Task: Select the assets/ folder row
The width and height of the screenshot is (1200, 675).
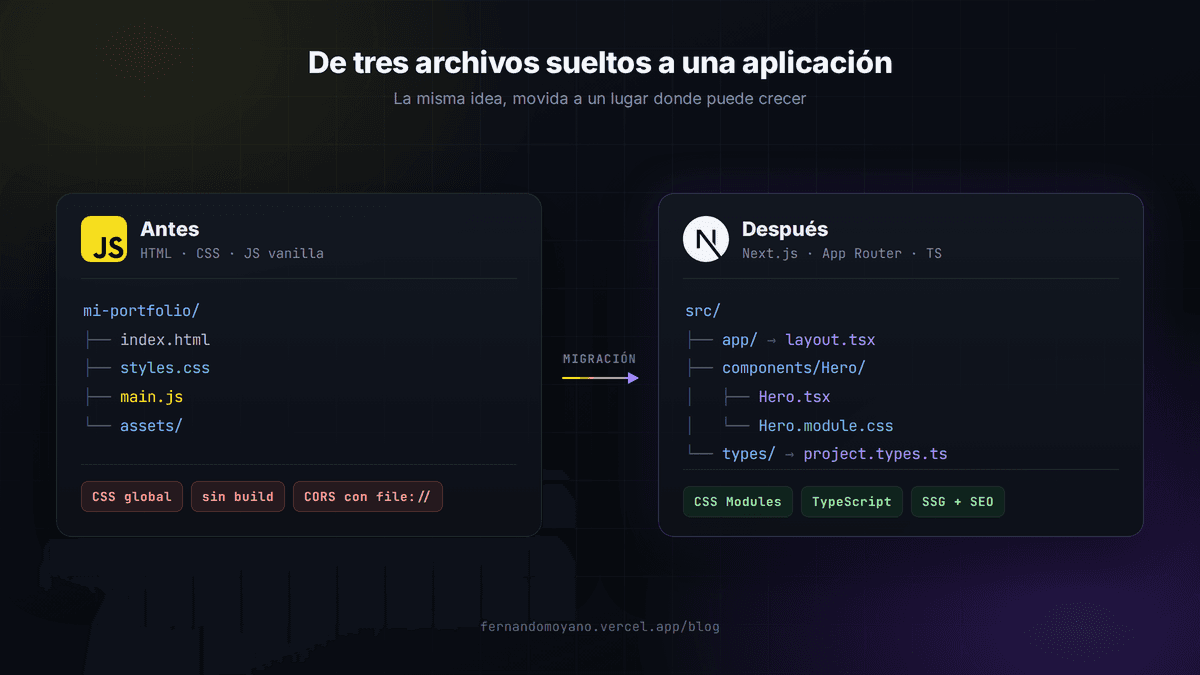Action: pos(151,425)
